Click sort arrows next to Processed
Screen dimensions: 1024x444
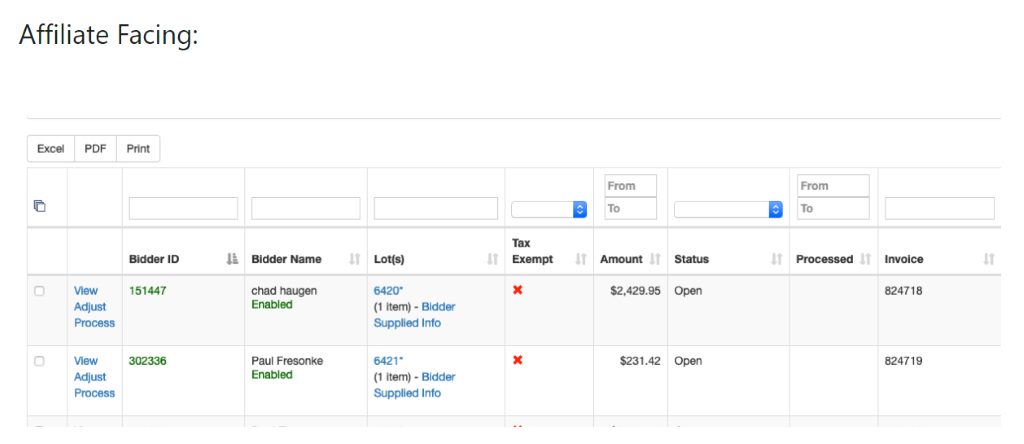pos(865,259)
